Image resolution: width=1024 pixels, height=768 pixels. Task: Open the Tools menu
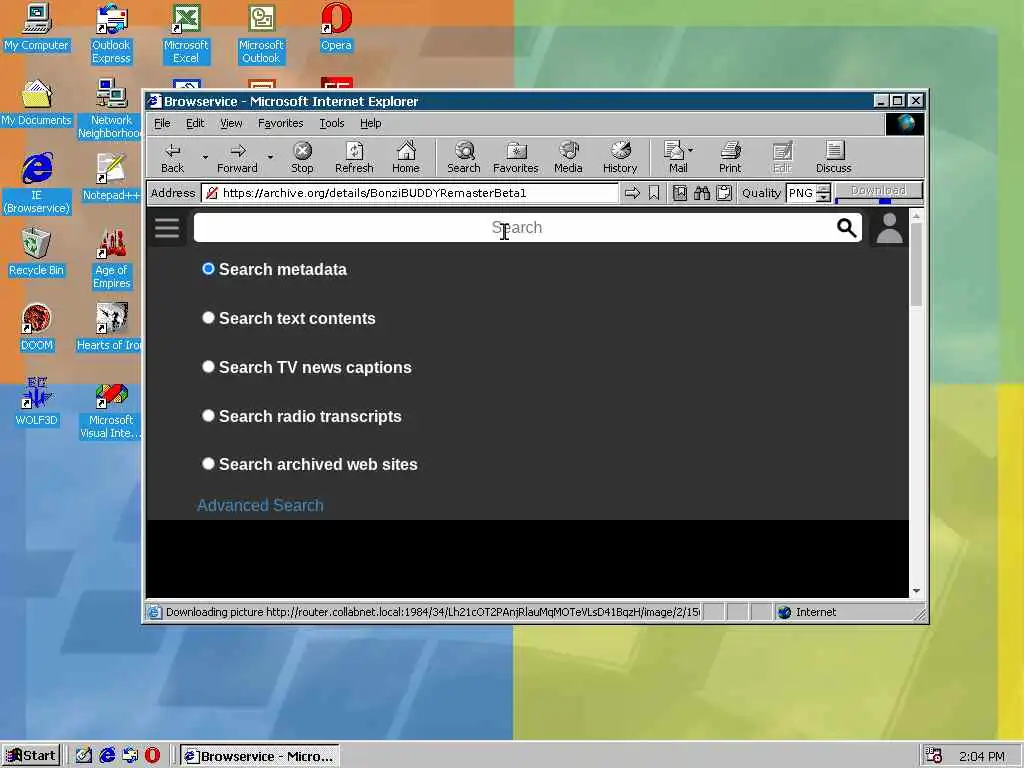332,123
